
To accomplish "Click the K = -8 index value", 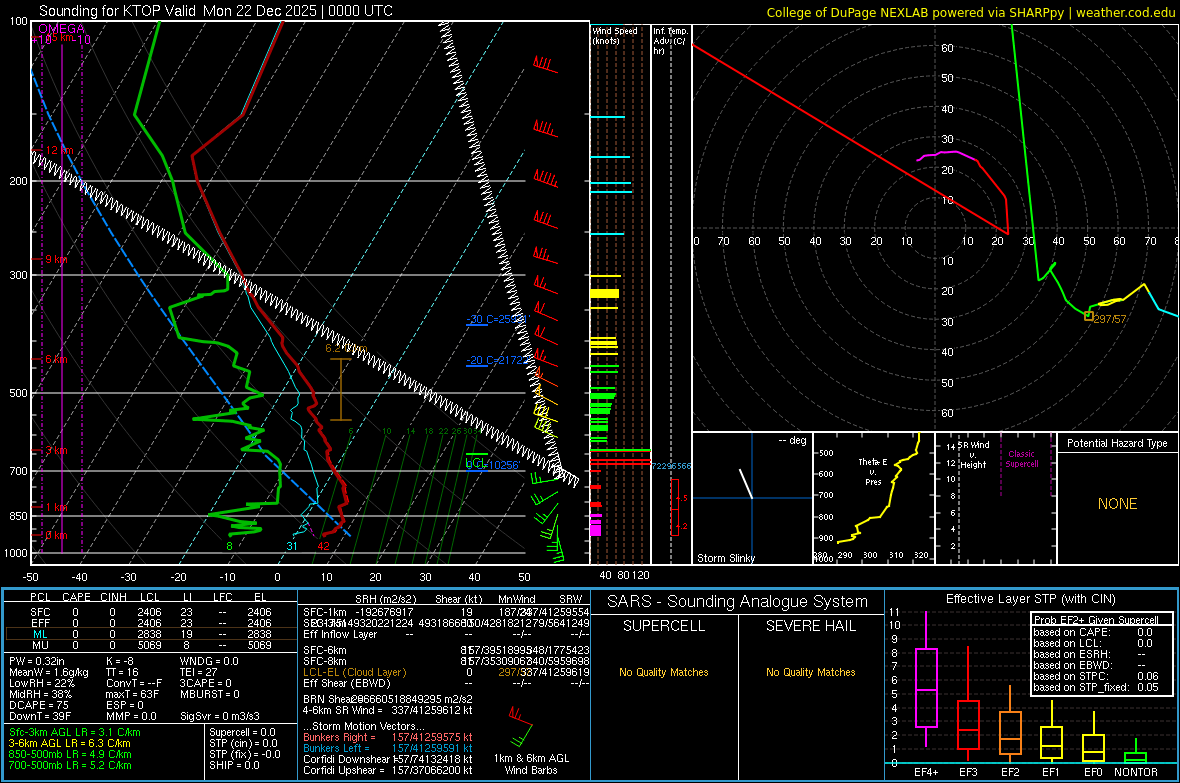I will [x=120, y=661].
